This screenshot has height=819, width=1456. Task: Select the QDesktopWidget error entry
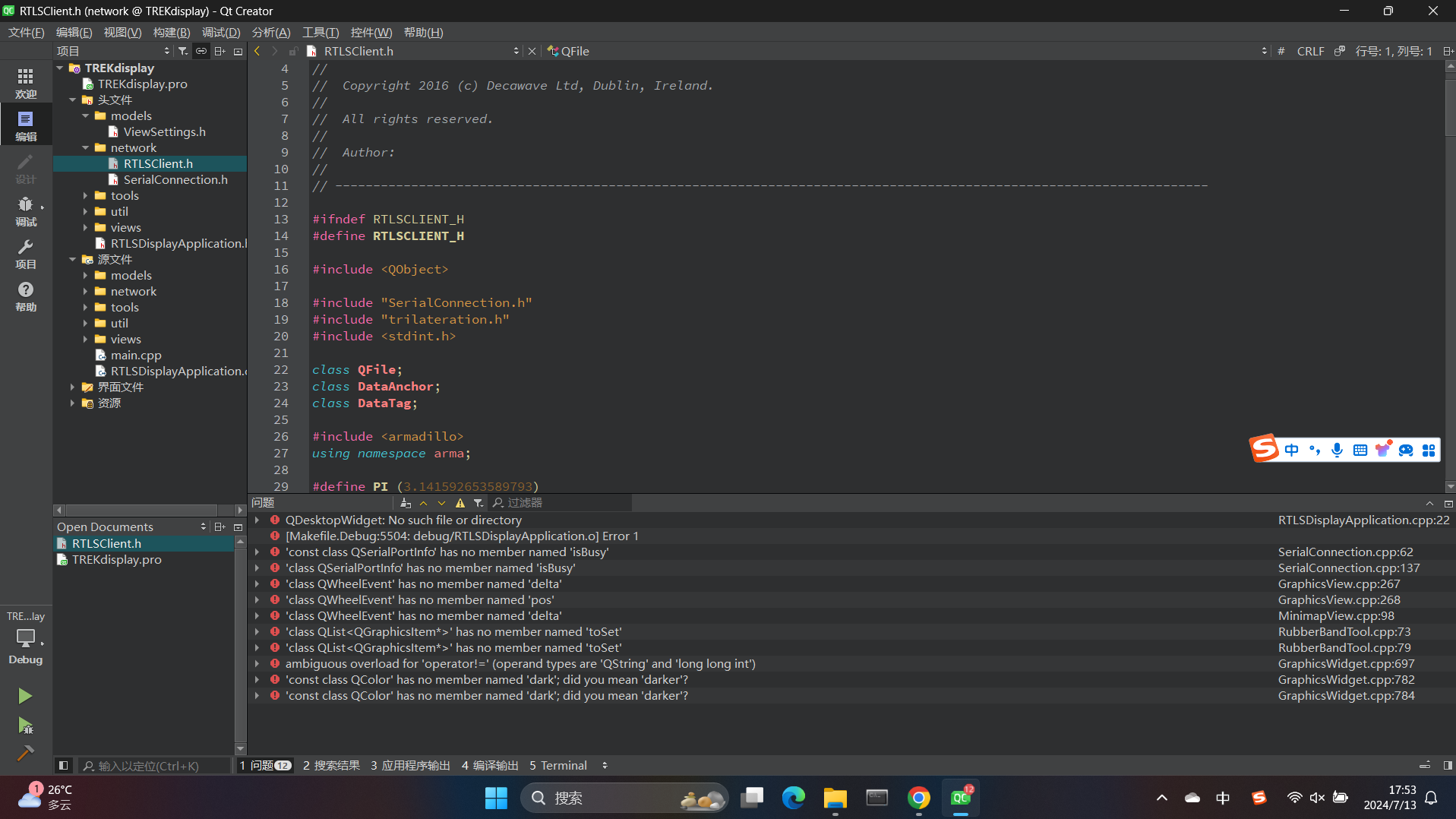[403, 520]
